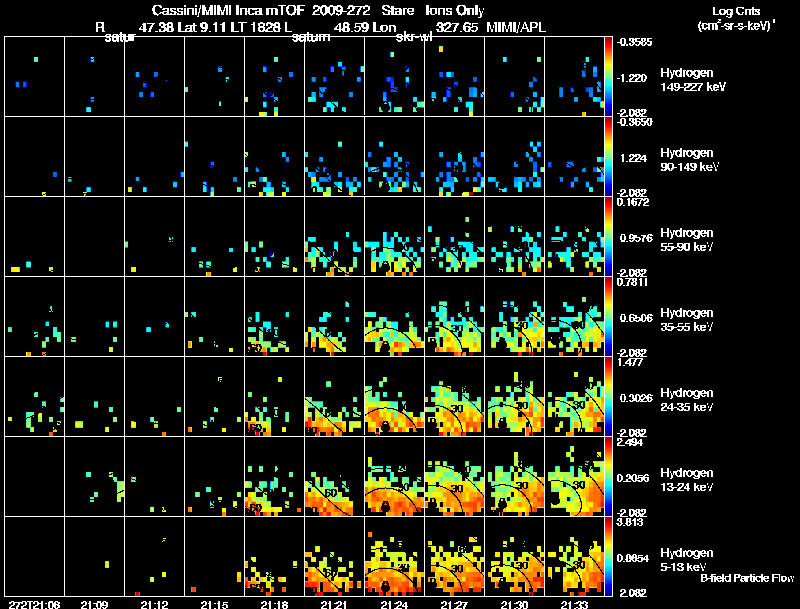Screen dimensions: 800x609
Task: Click the '21:18' time axis label
Action: point(274,604)
